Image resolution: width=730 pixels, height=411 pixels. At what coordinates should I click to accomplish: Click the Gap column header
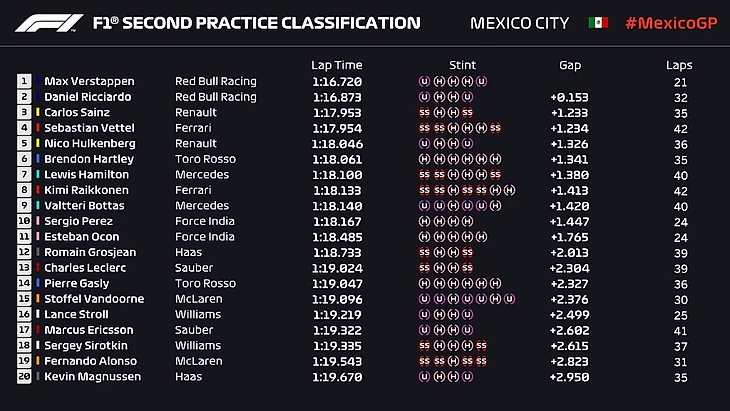[571, 65]
